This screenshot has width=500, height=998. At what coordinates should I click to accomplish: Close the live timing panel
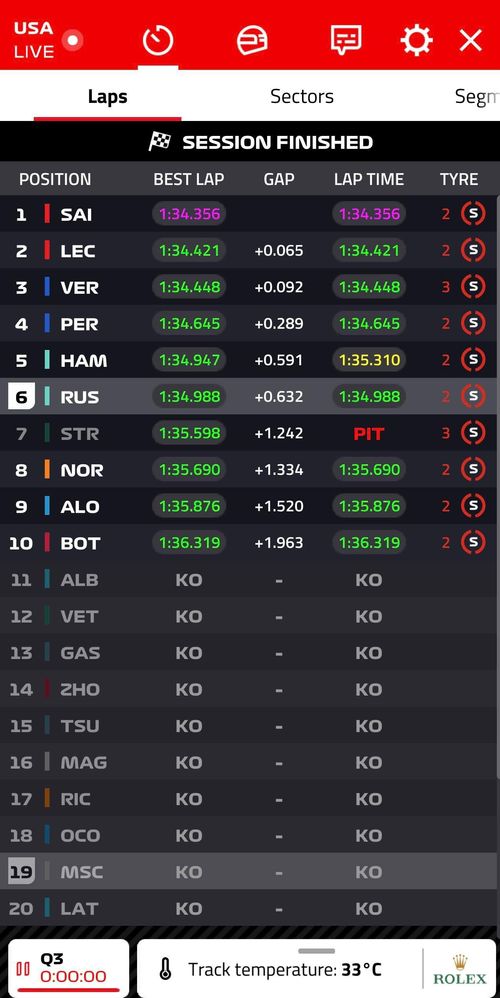point(471,41)
